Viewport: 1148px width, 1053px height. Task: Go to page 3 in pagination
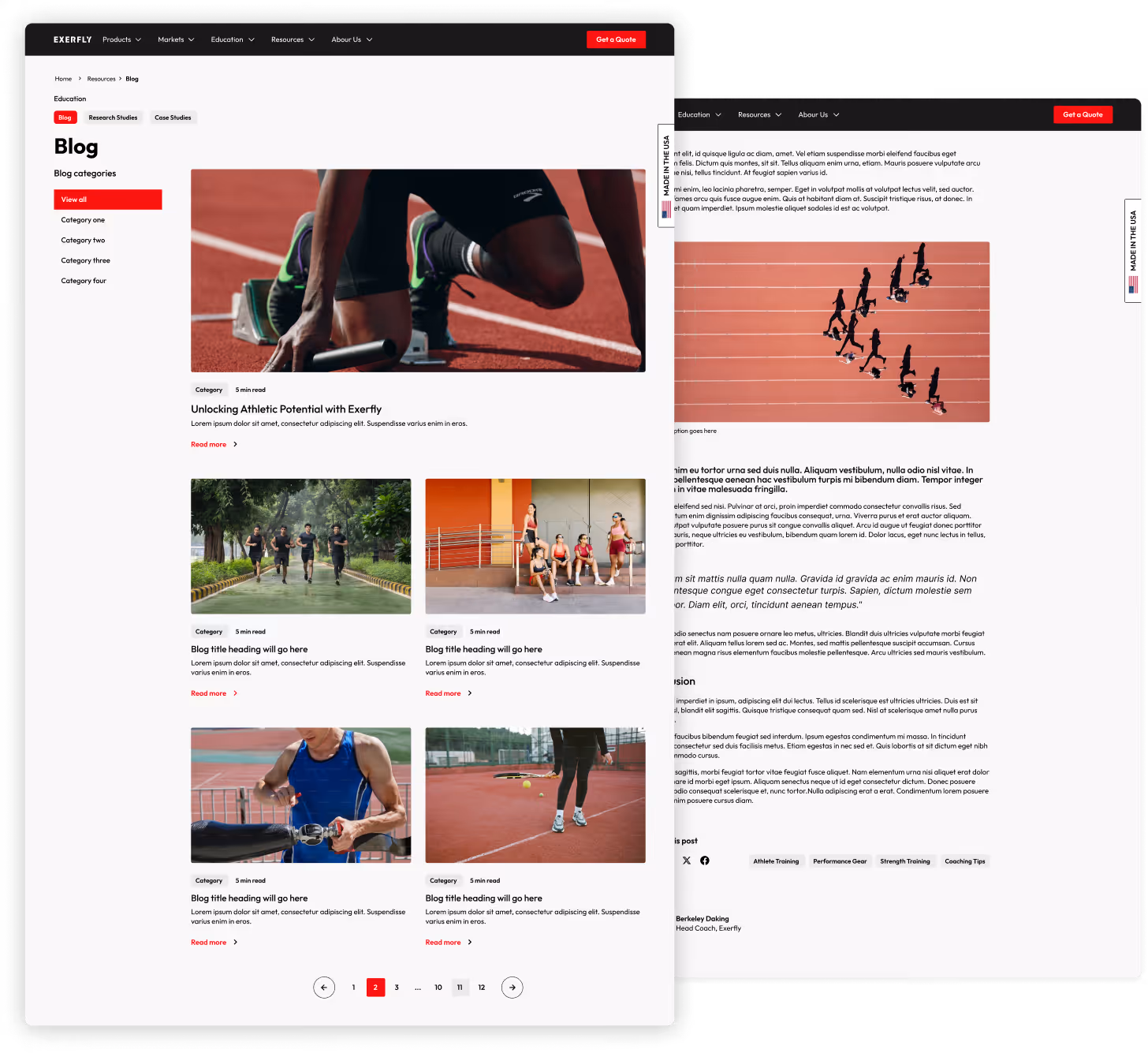coord(397,988)
